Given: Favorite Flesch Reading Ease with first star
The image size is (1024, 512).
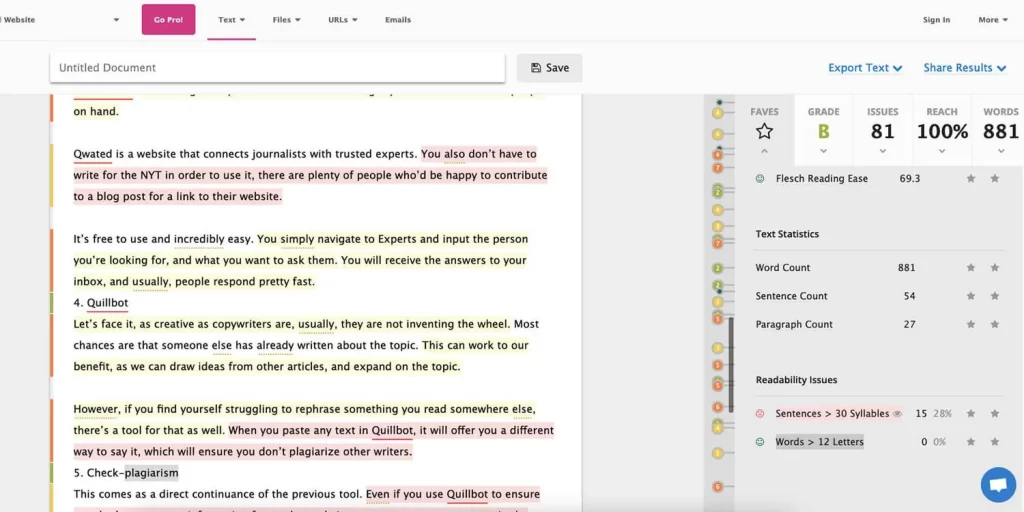Looking at the screenshot, I should [x=971, y=178].
